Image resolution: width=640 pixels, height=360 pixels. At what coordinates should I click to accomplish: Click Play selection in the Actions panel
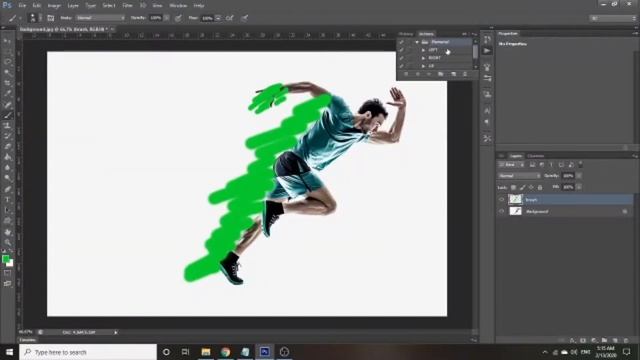[429, 74]
